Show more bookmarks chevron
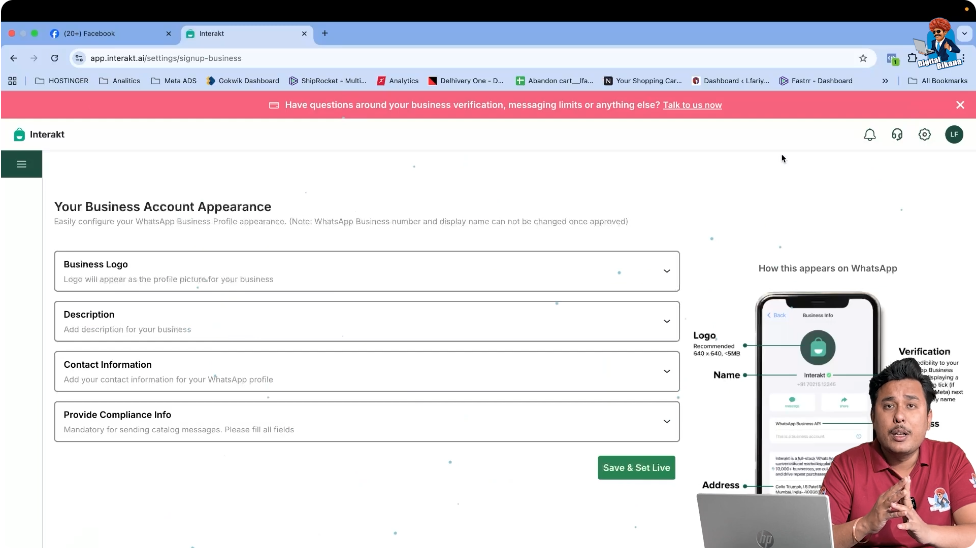978x549 pixels. (885, 80)
